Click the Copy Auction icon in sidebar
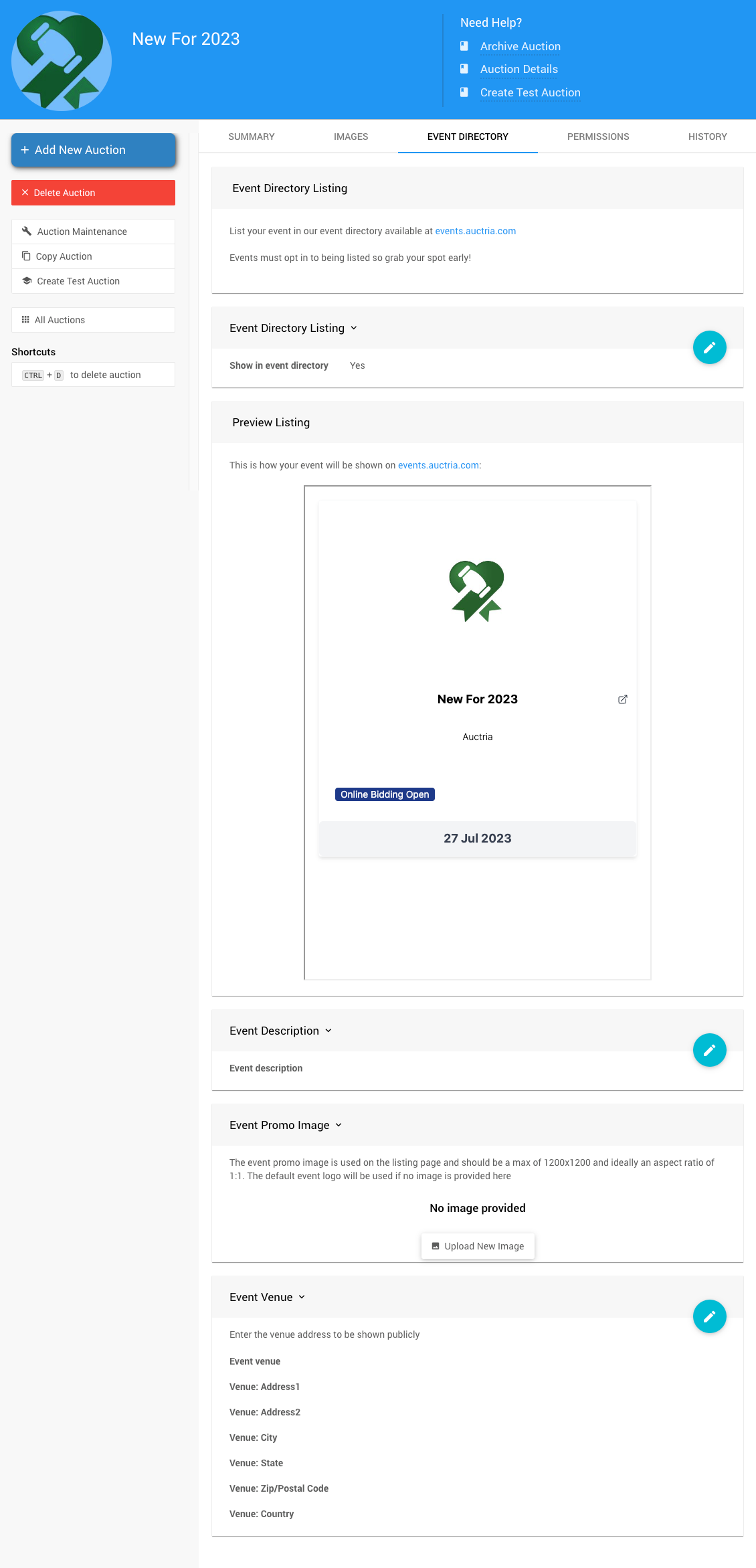 (x=26, y=256)
